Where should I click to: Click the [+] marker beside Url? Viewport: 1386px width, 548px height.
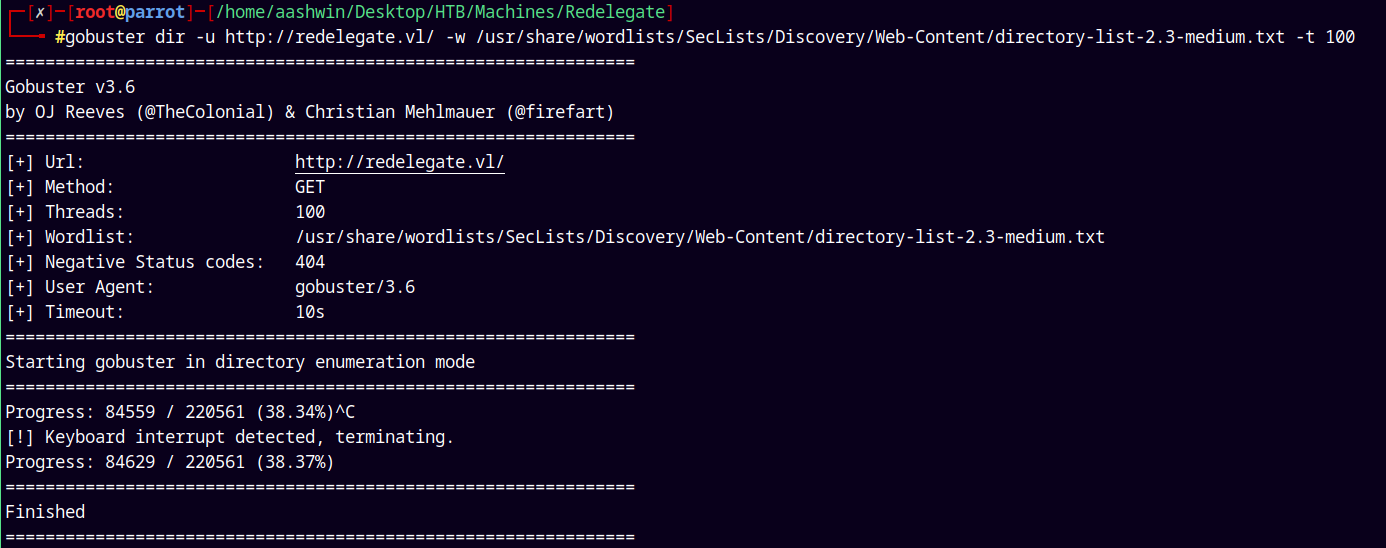click(x=20, y=162)
